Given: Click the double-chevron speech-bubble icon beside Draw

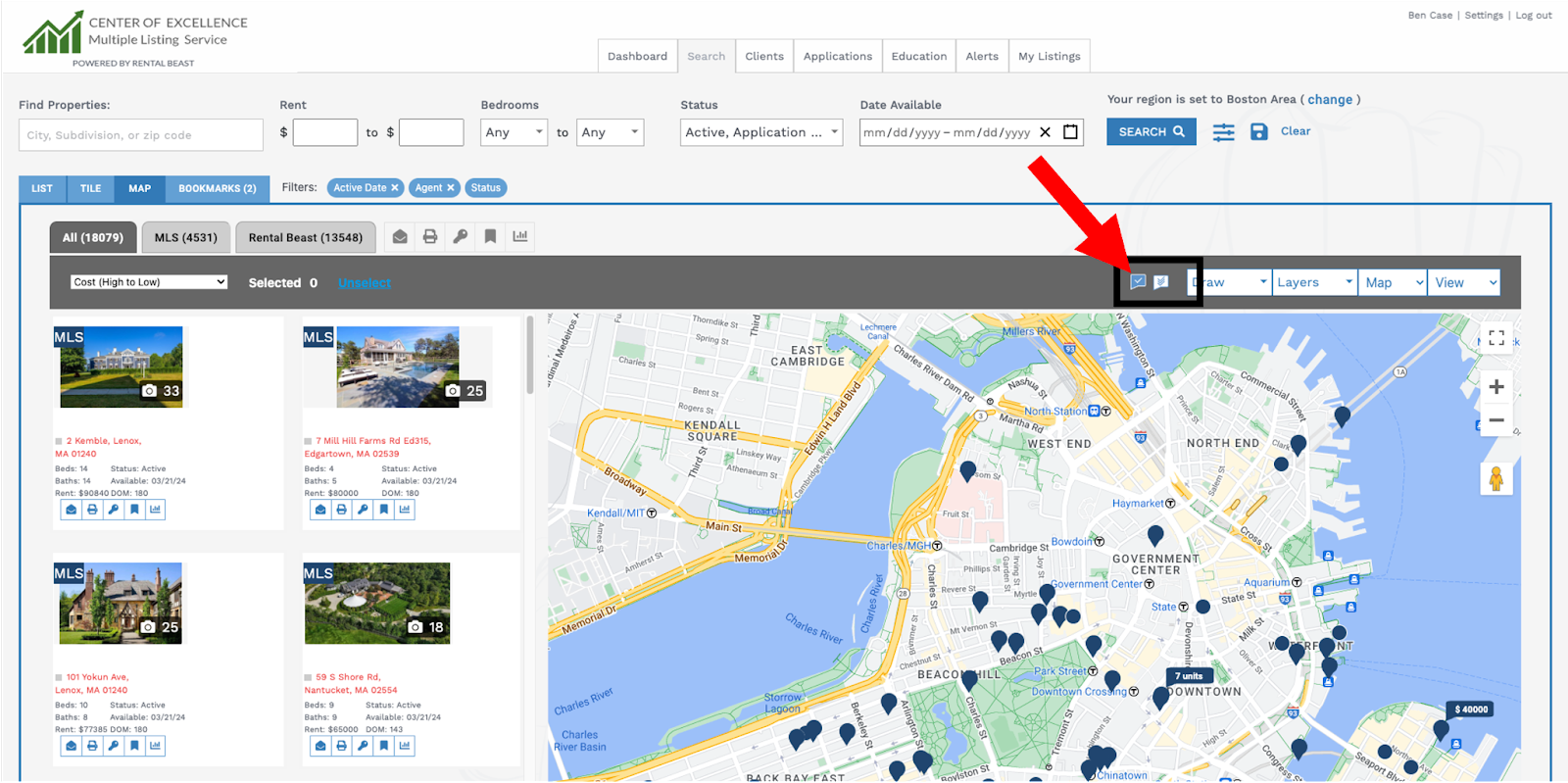Looking at the screenshot, I should pyautogui.click(x=1161, y=282).
